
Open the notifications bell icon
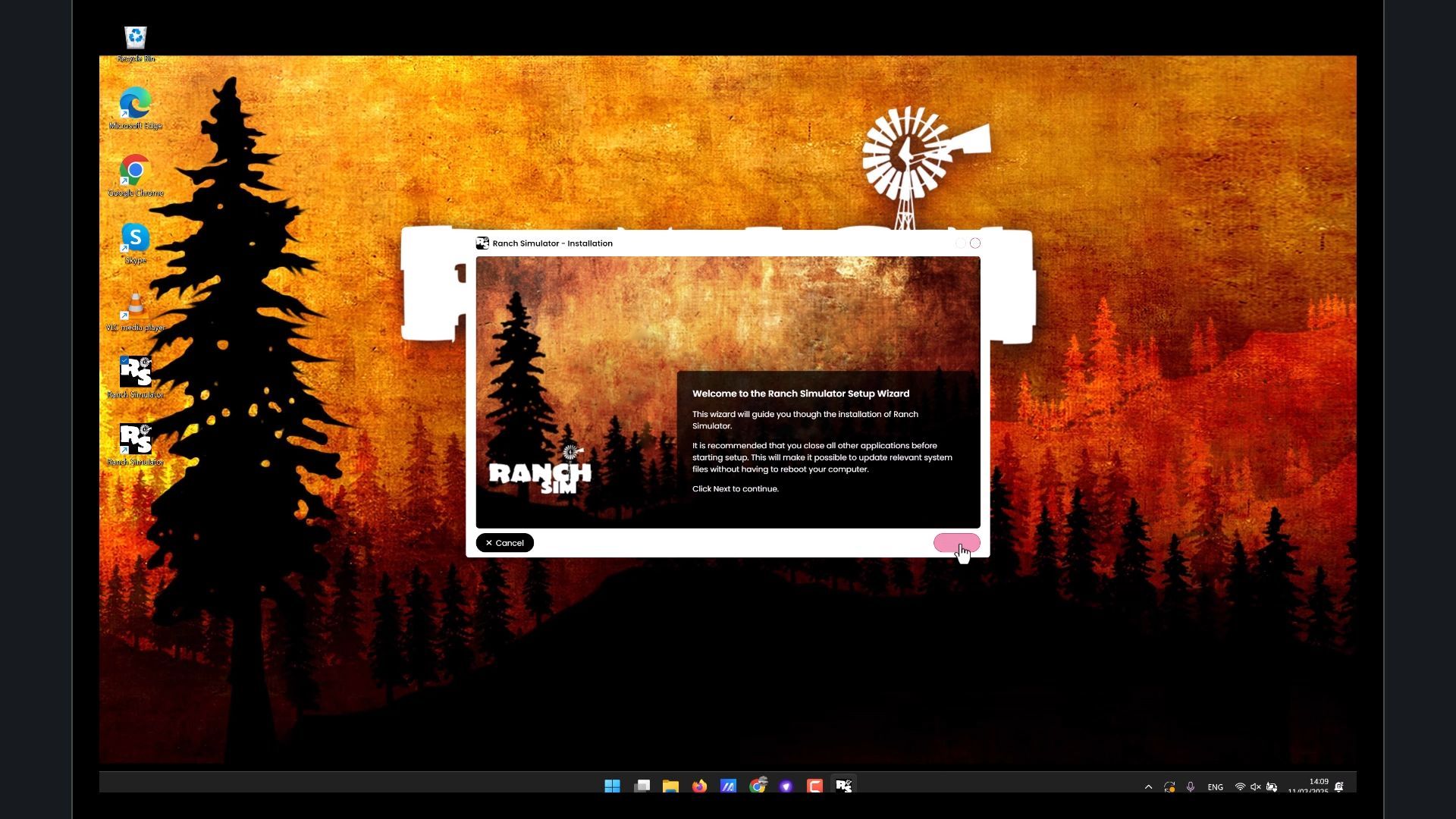[x=1339, y=787]
